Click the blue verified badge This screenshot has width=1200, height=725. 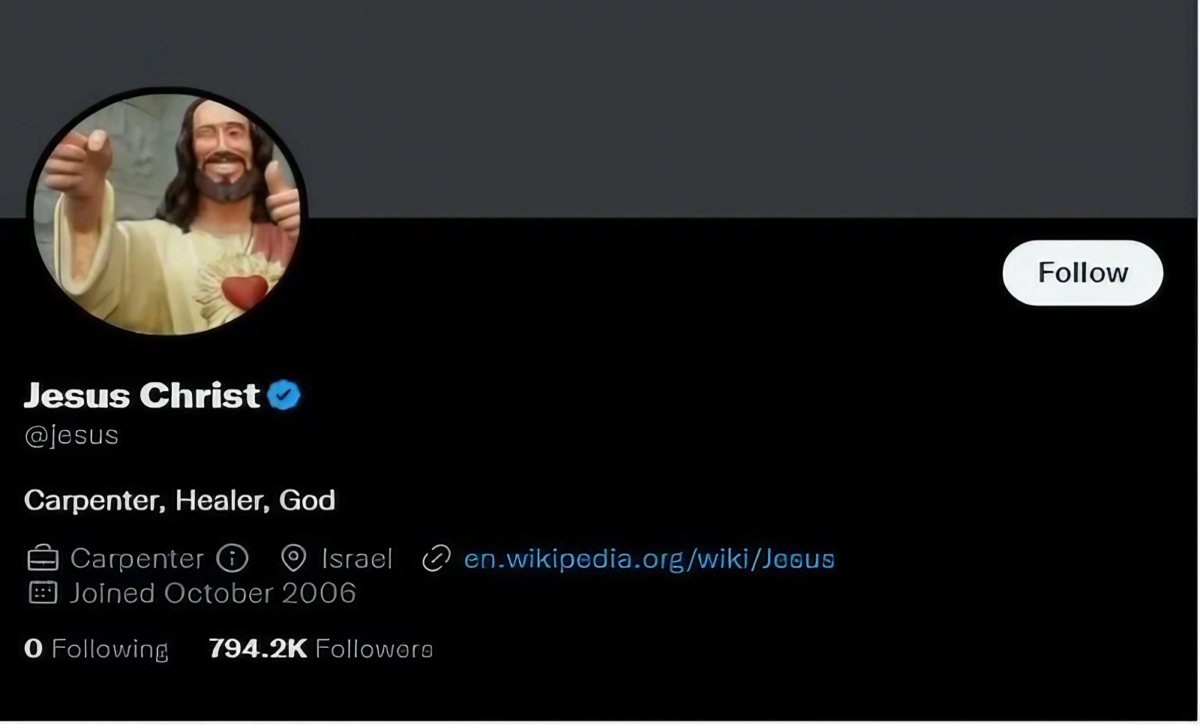tap(284, 396)
